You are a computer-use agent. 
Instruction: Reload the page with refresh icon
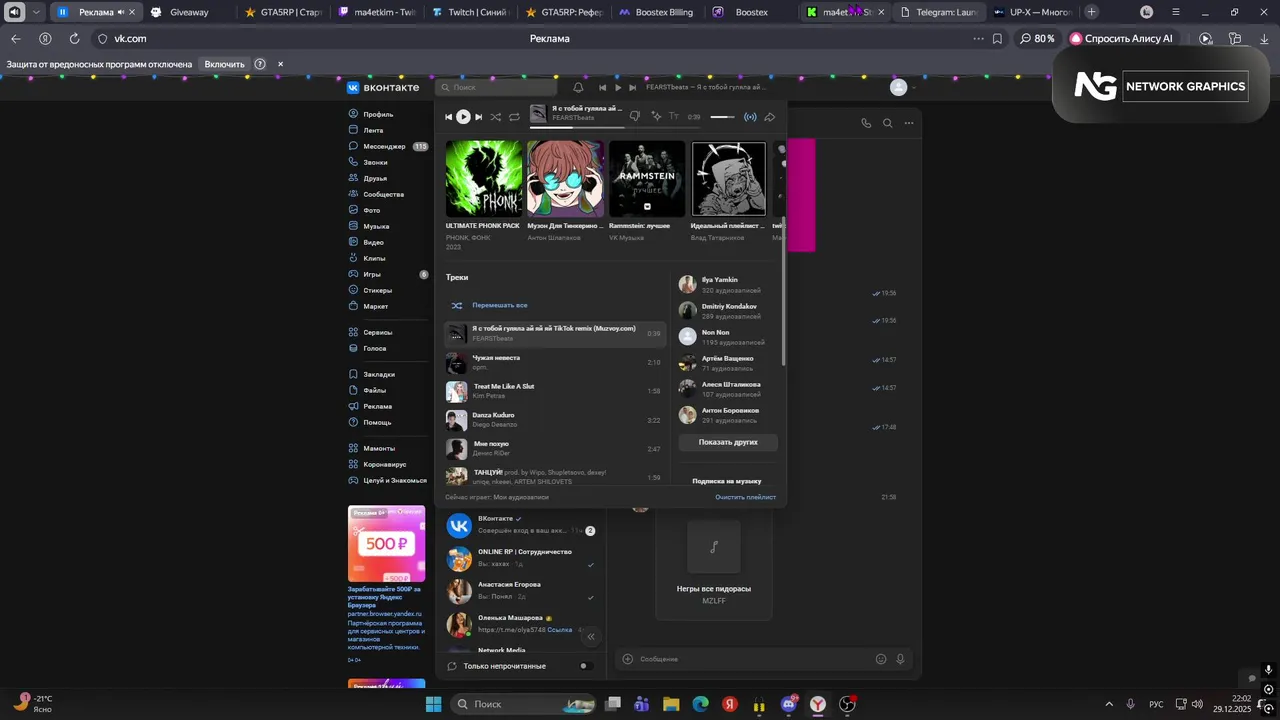(x=74, y=38)
